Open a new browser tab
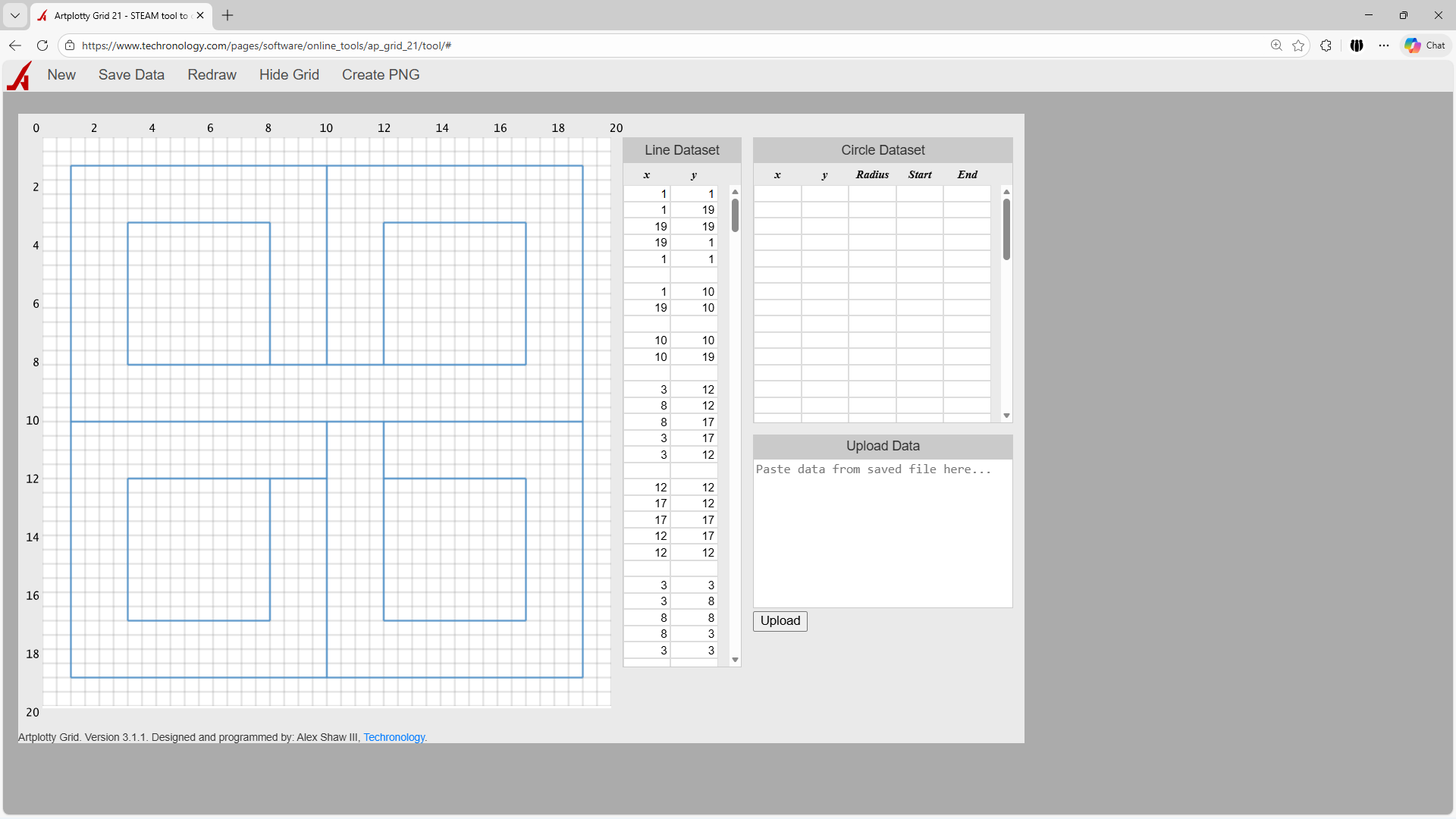1456x819 pixels. coord(227,15)
